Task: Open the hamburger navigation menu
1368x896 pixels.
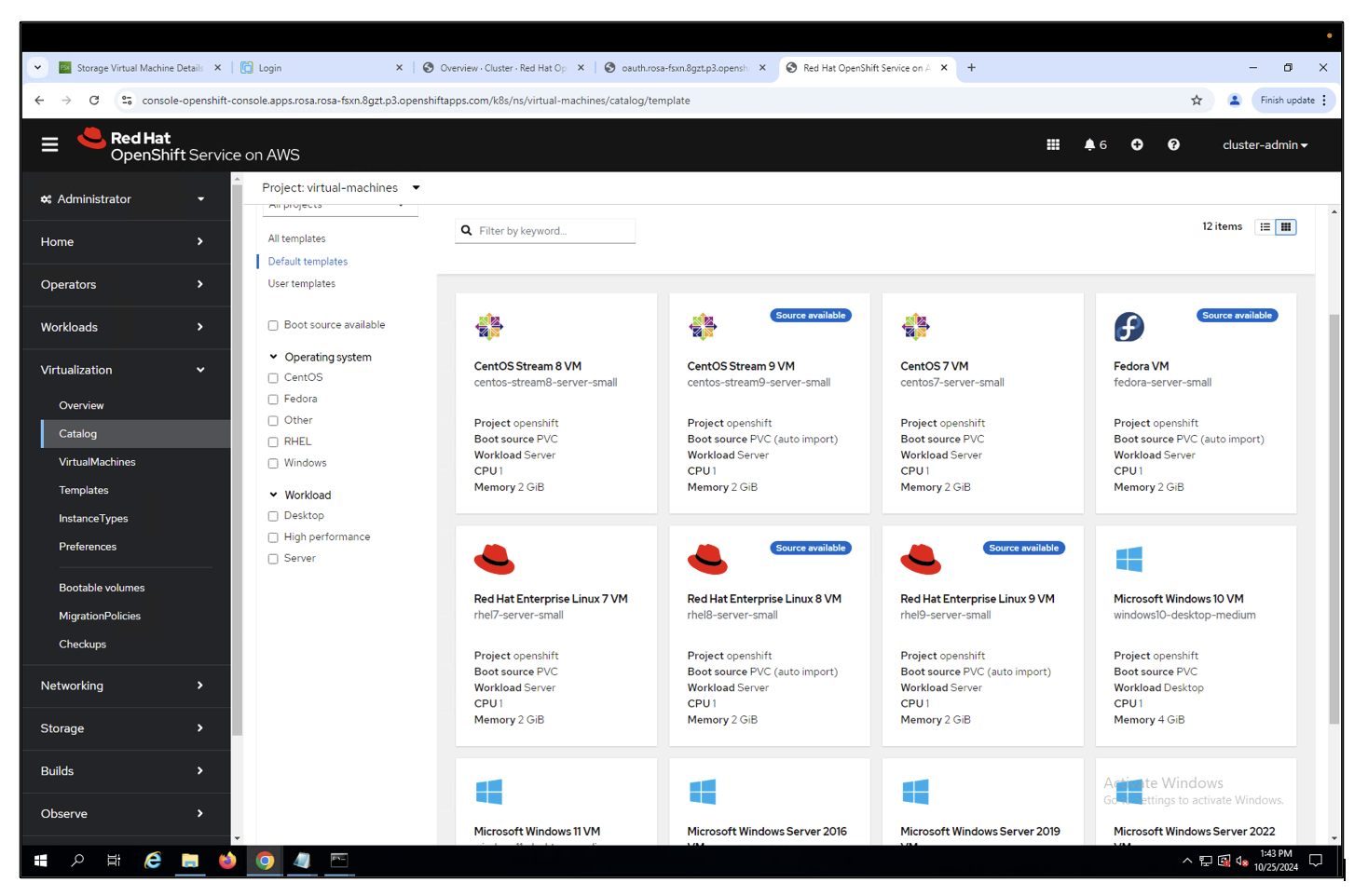Action: pos(49,144)
